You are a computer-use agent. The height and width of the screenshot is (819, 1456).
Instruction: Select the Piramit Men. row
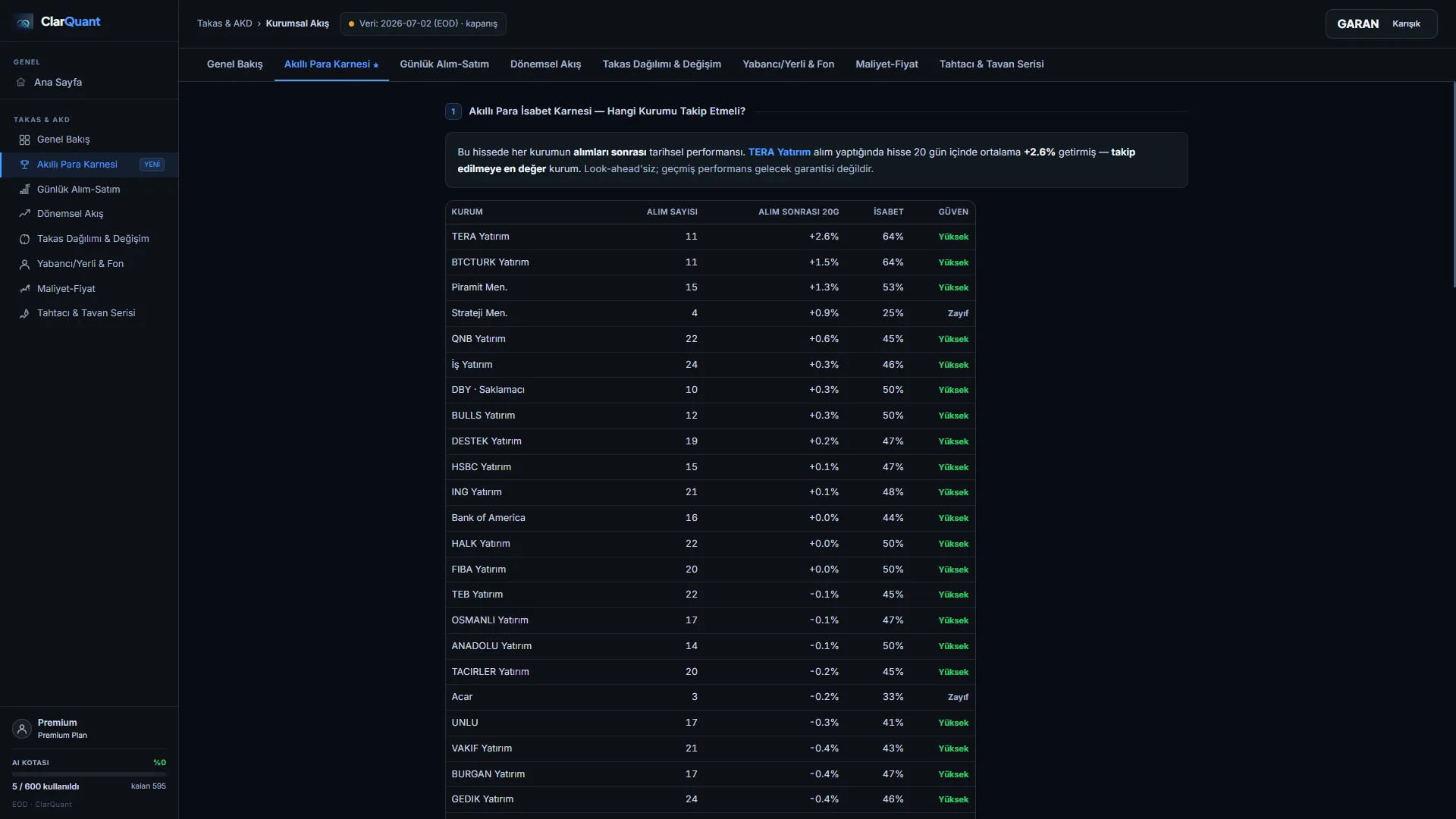click(x=710, y=287)
